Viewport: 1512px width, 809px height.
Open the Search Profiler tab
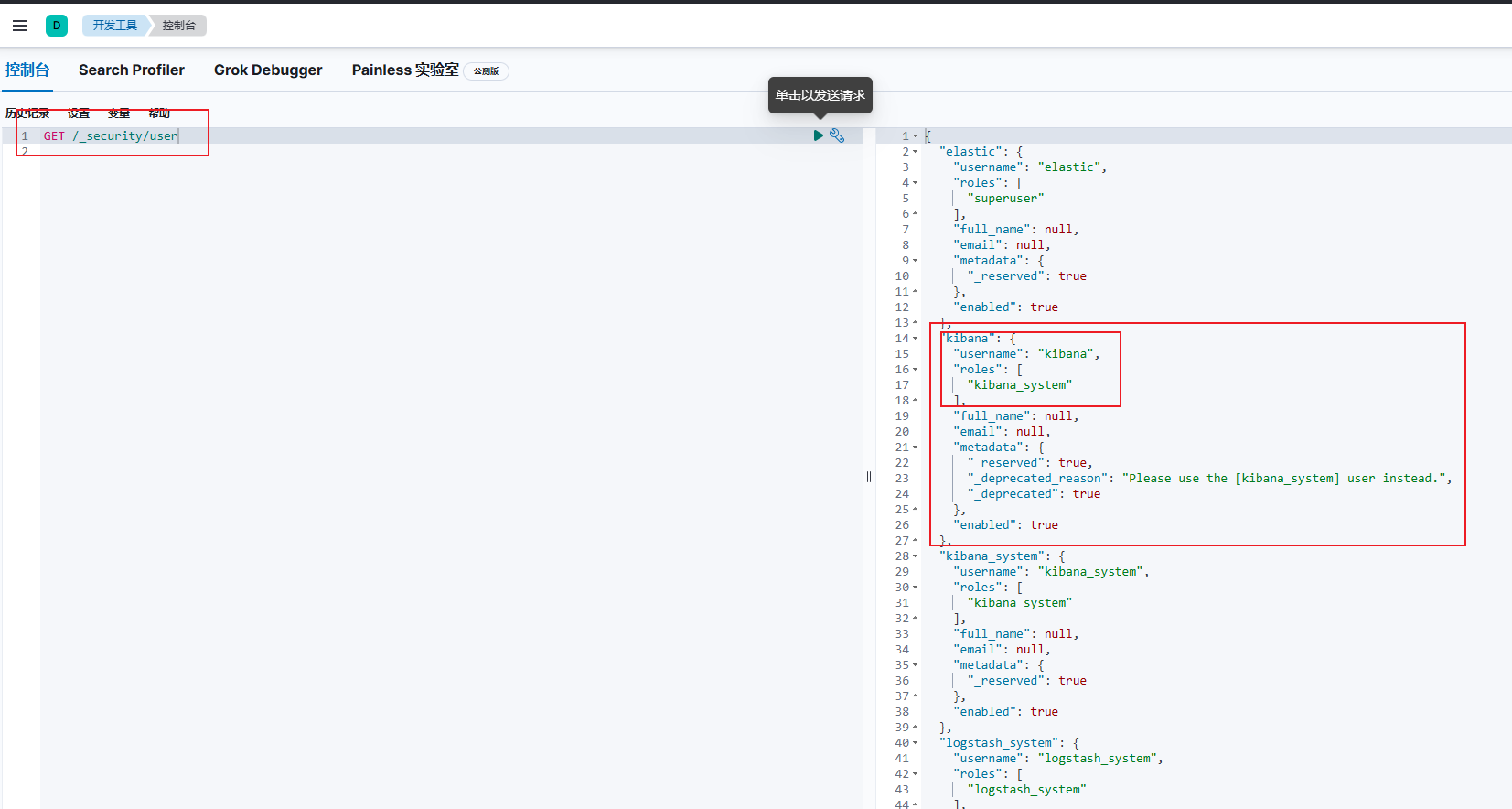pos(132,70)
